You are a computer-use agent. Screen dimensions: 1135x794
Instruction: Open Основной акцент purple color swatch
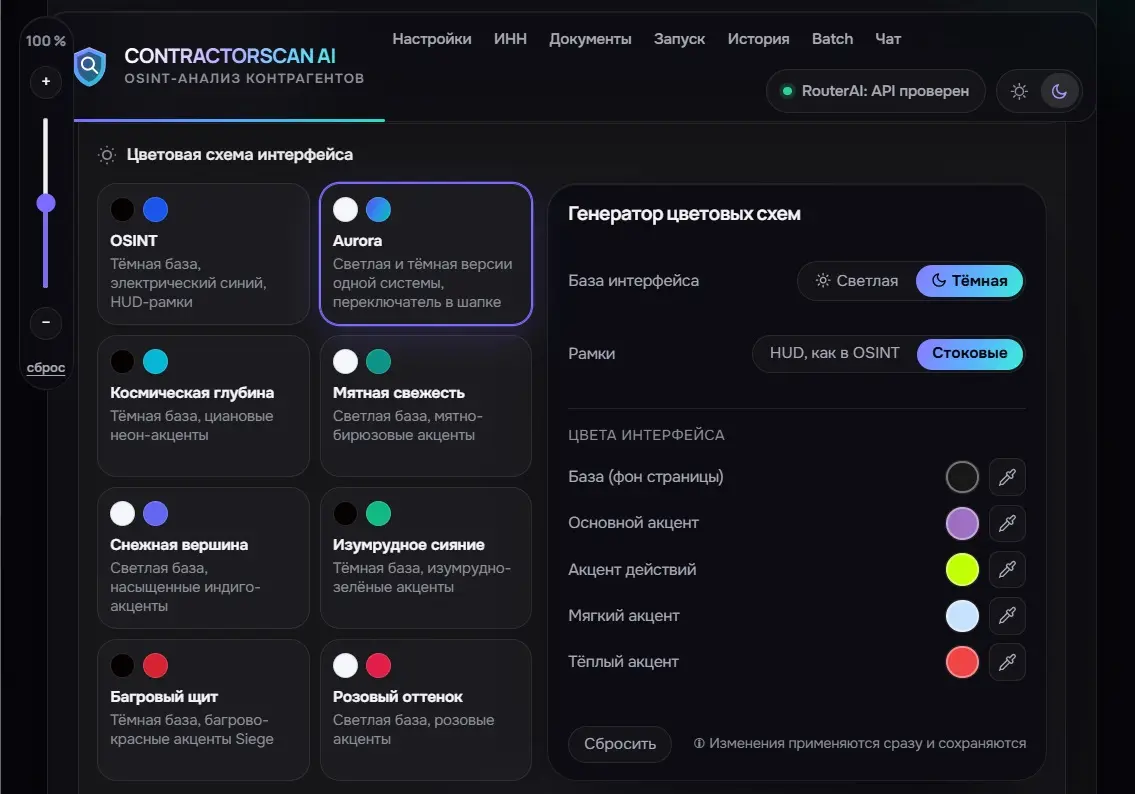[x=962, y=523]
